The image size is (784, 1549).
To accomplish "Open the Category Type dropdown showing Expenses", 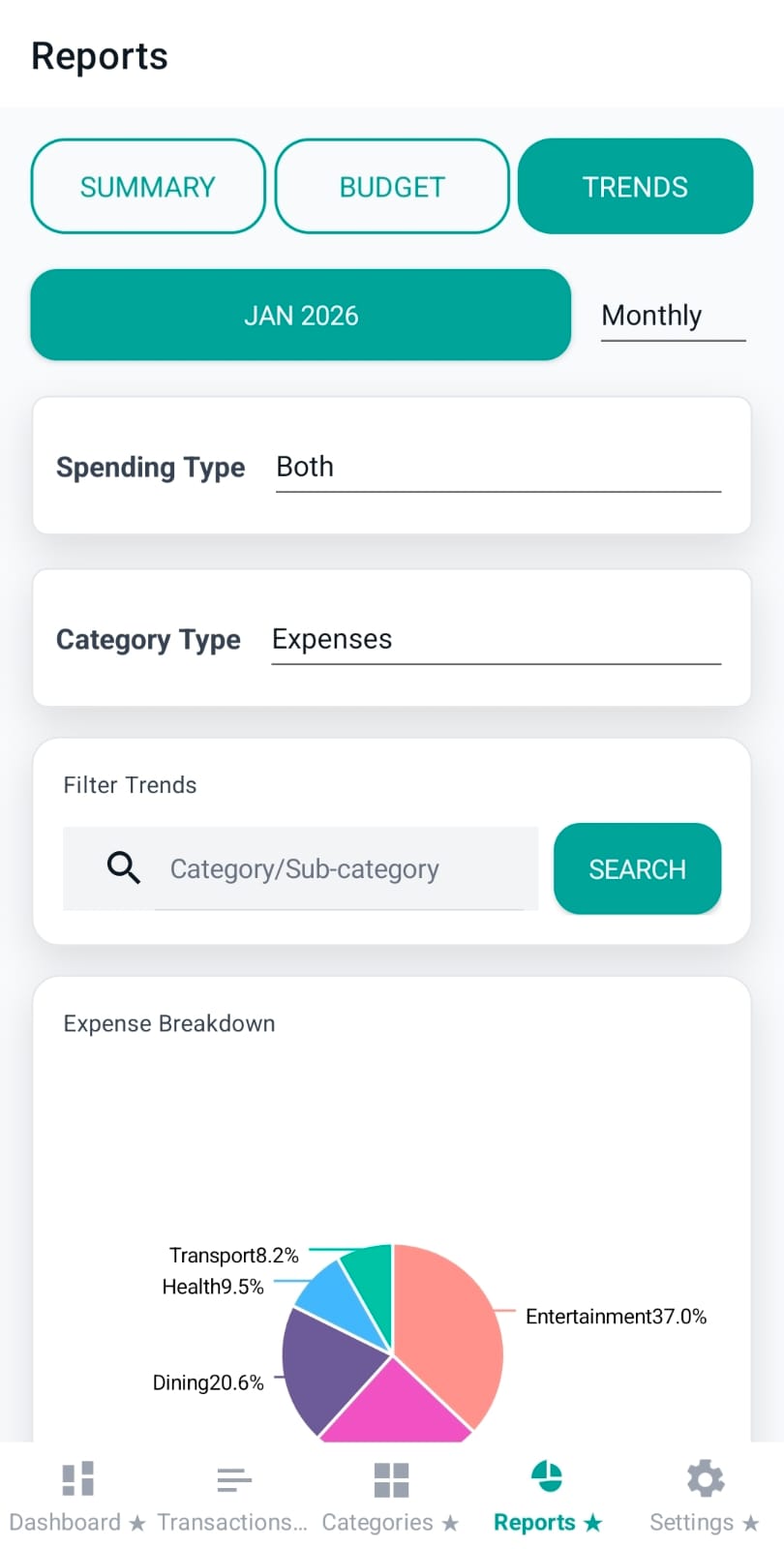I will click(x=497, y=639).
